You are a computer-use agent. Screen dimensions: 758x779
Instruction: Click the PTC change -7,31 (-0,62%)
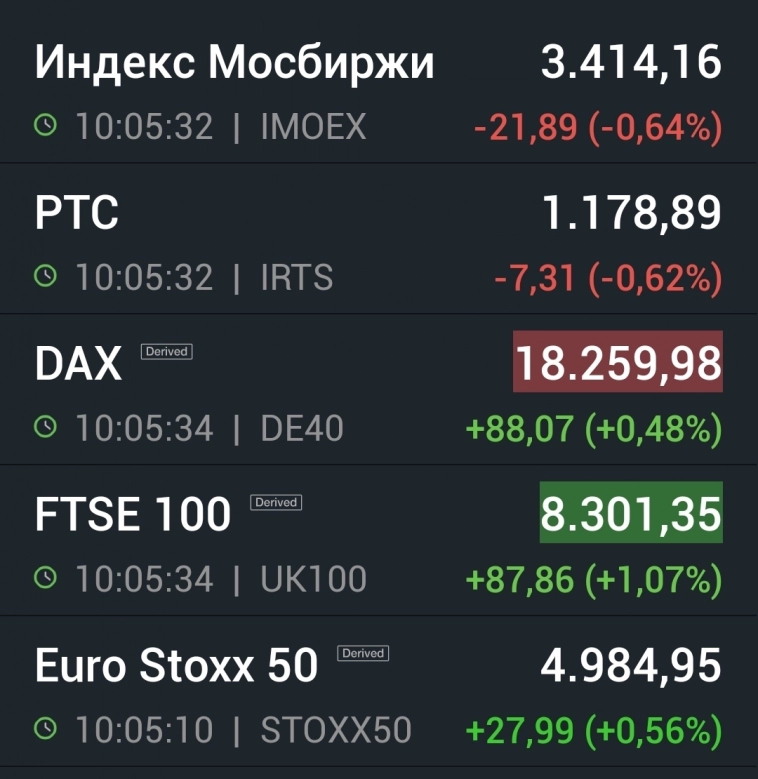pos(608,278)
